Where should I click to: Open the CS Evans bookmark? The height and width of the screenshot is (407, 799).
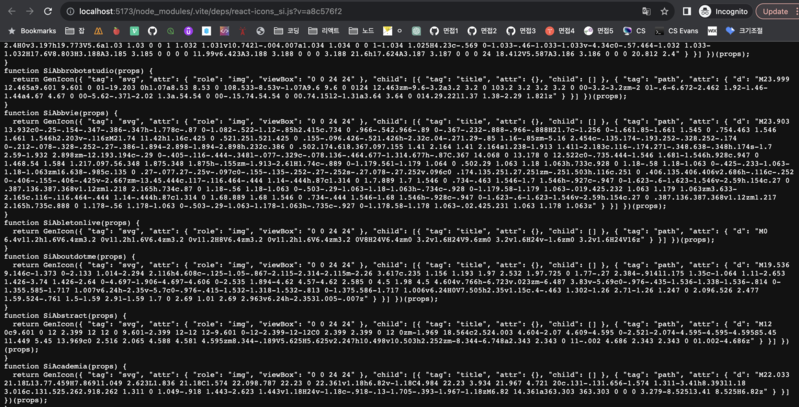pos(677,31)
